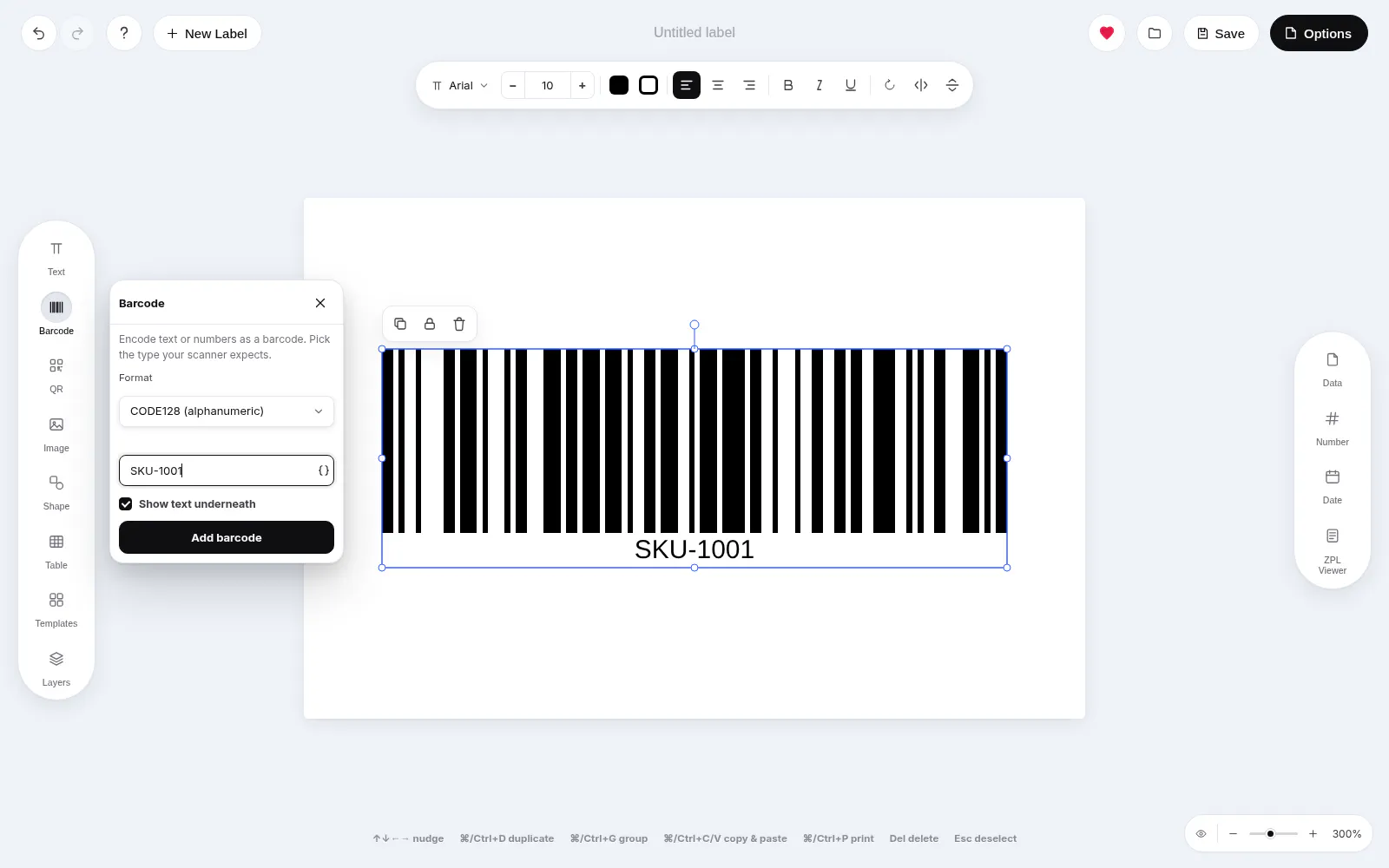Pick the outlined stroke color swatch
The image size is (1389, 868).
coord(648,85)
